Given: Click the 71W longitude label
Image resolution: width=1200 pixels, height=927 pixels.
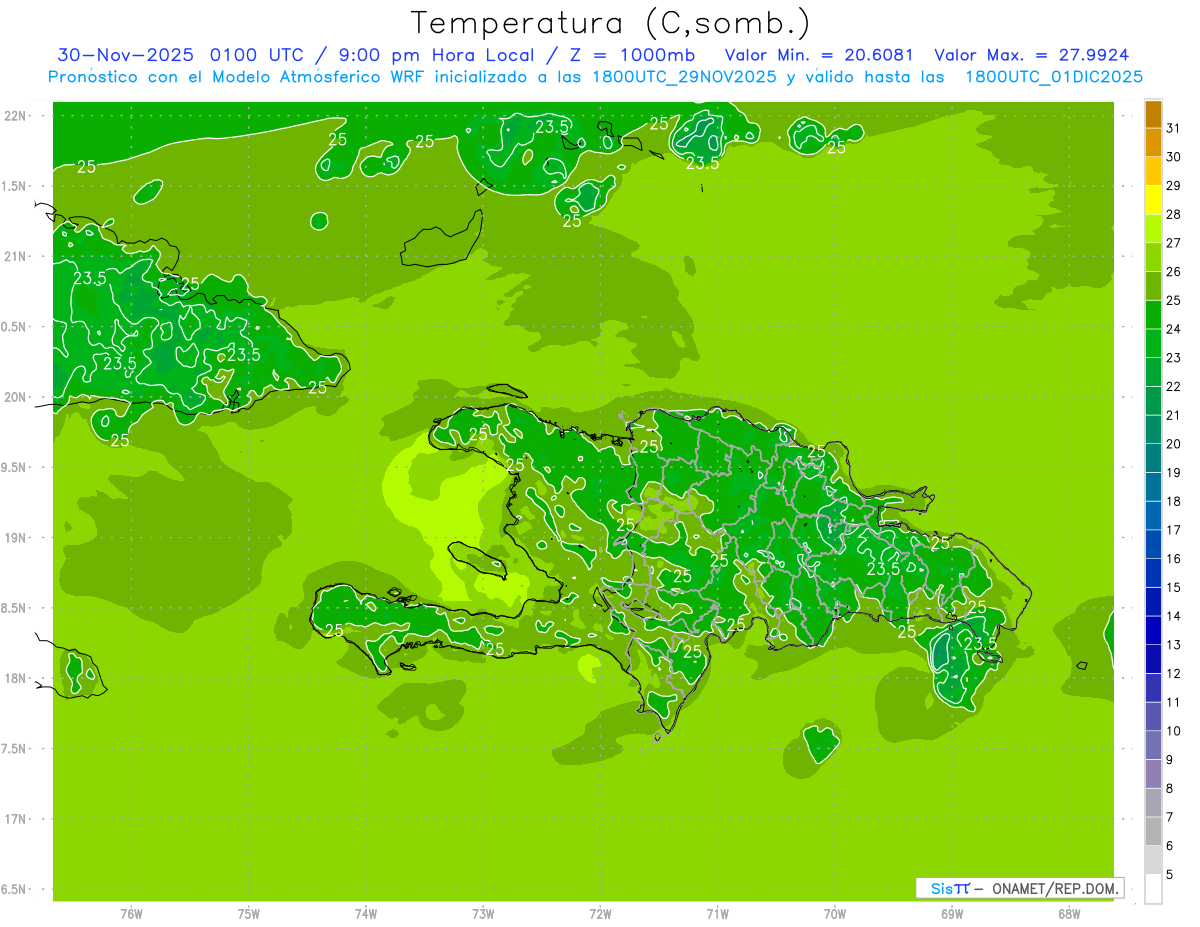Looking at the screenshot, I should (717, 914).
